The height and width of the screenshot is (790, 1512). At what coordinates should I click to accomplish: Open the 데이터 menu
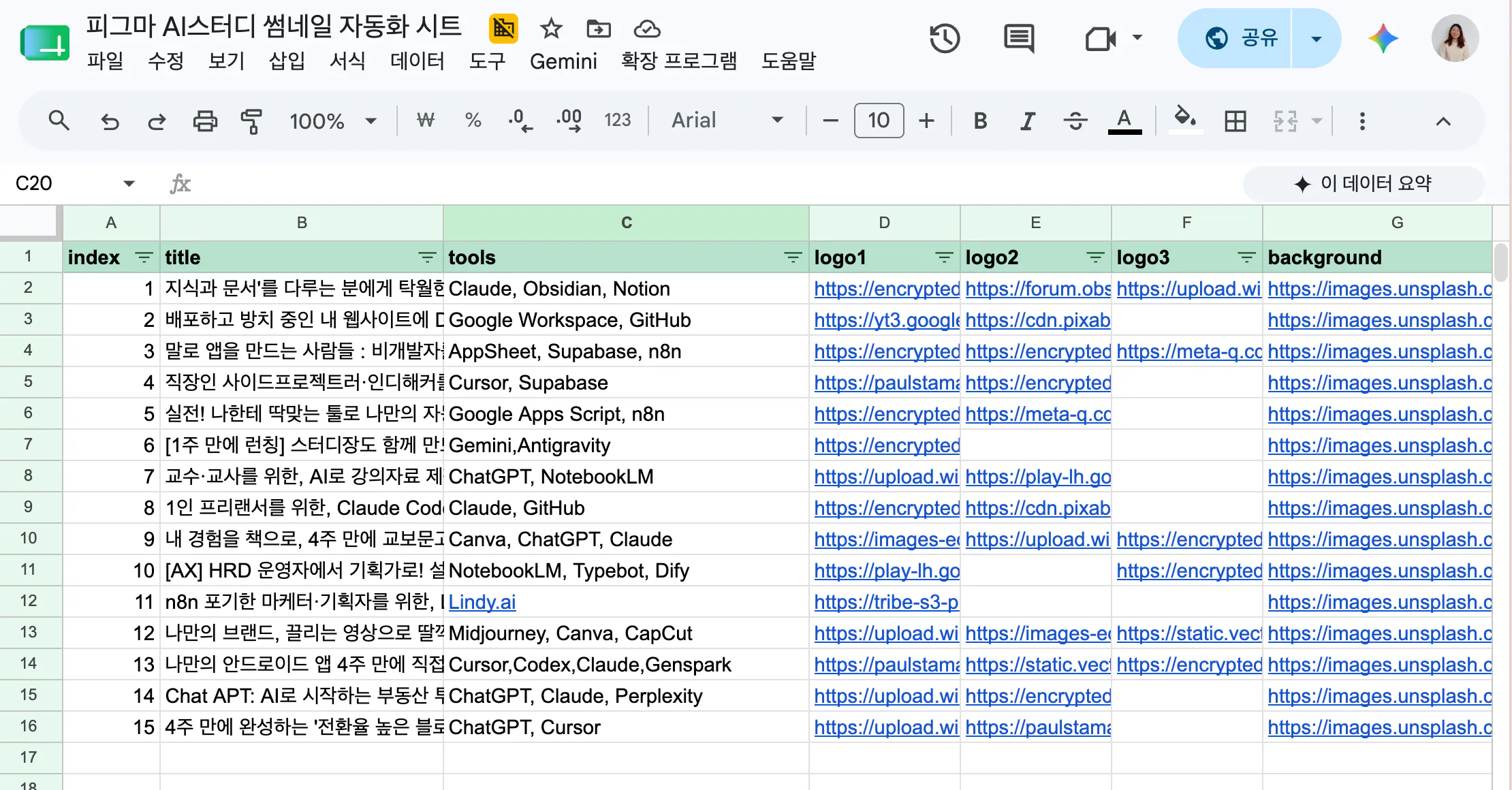tap(417, 61)
